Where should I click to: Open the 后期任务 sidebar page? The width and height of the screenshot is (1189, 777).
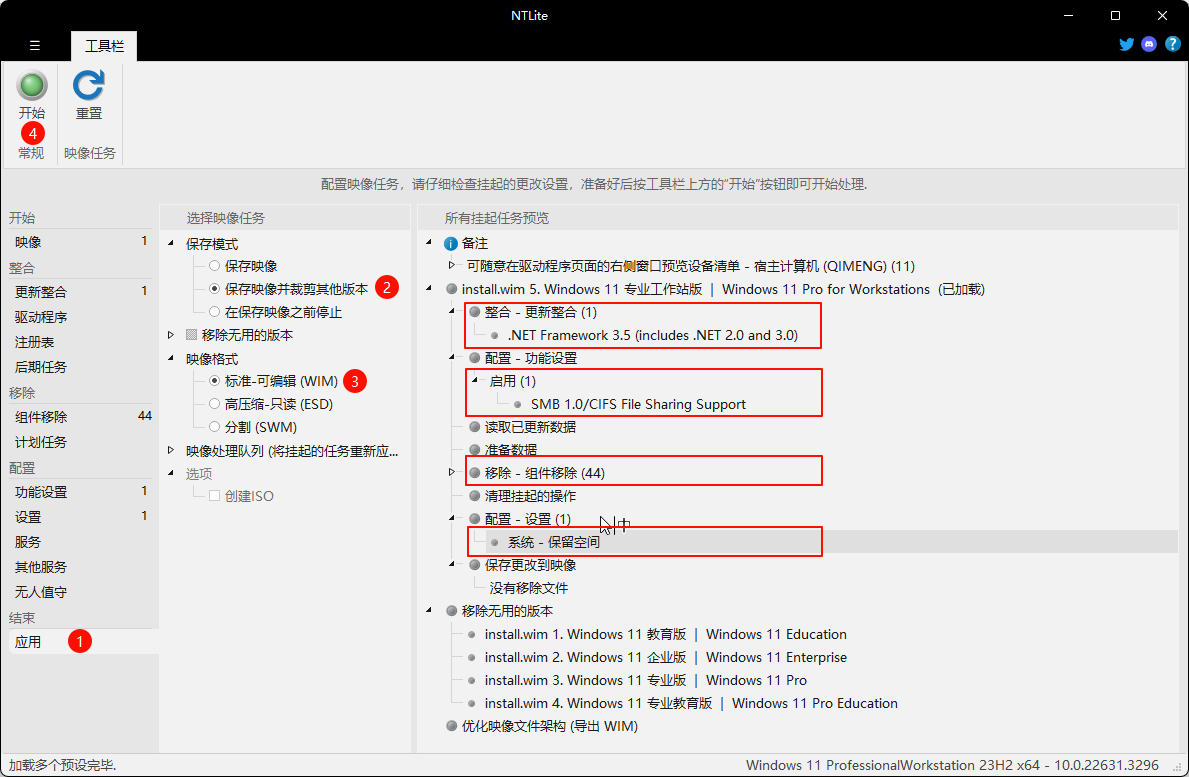[80, 367]
